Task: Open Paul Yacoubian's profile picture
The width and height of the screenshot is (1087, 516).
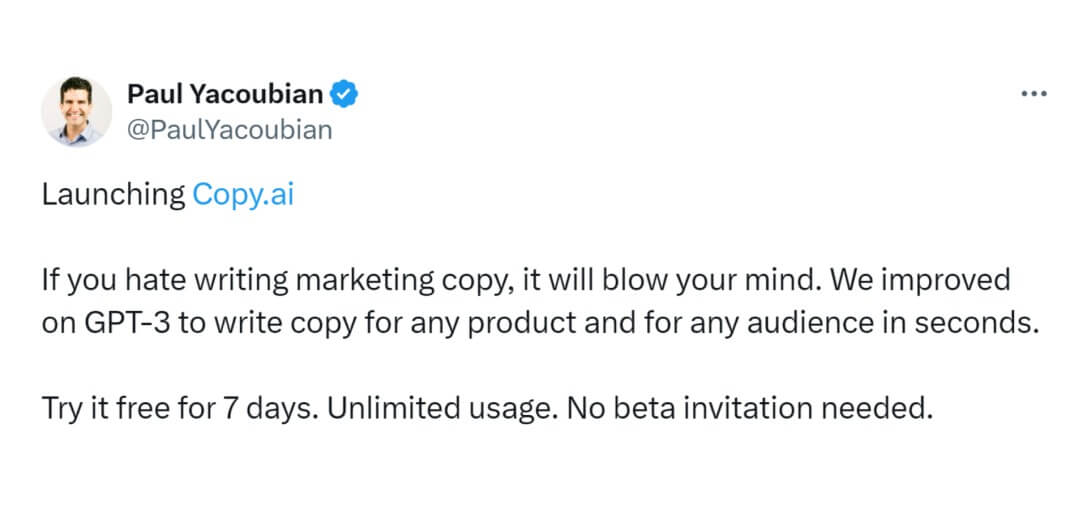Action: [76, 111]
